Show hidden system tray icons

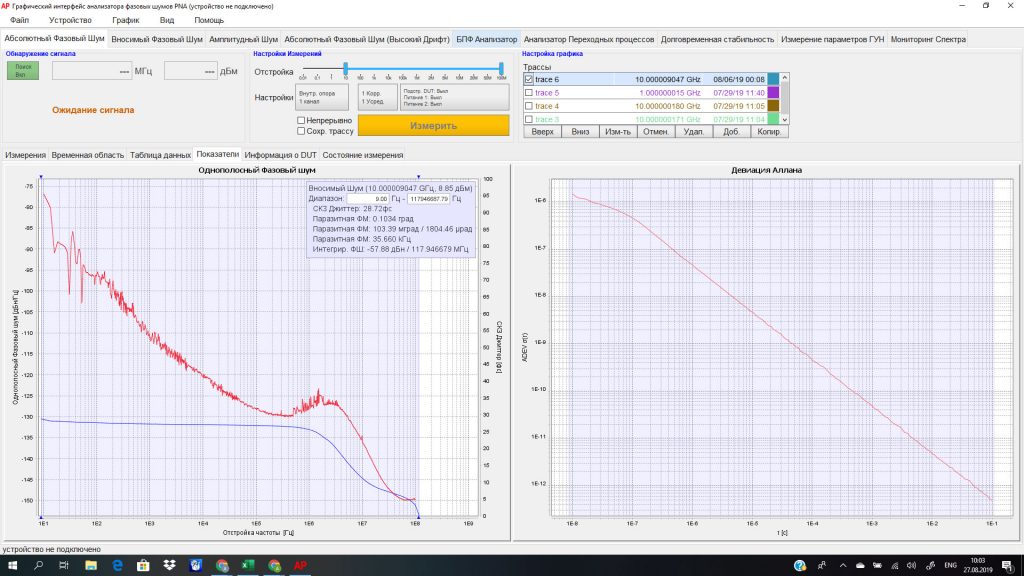point(842,565)
